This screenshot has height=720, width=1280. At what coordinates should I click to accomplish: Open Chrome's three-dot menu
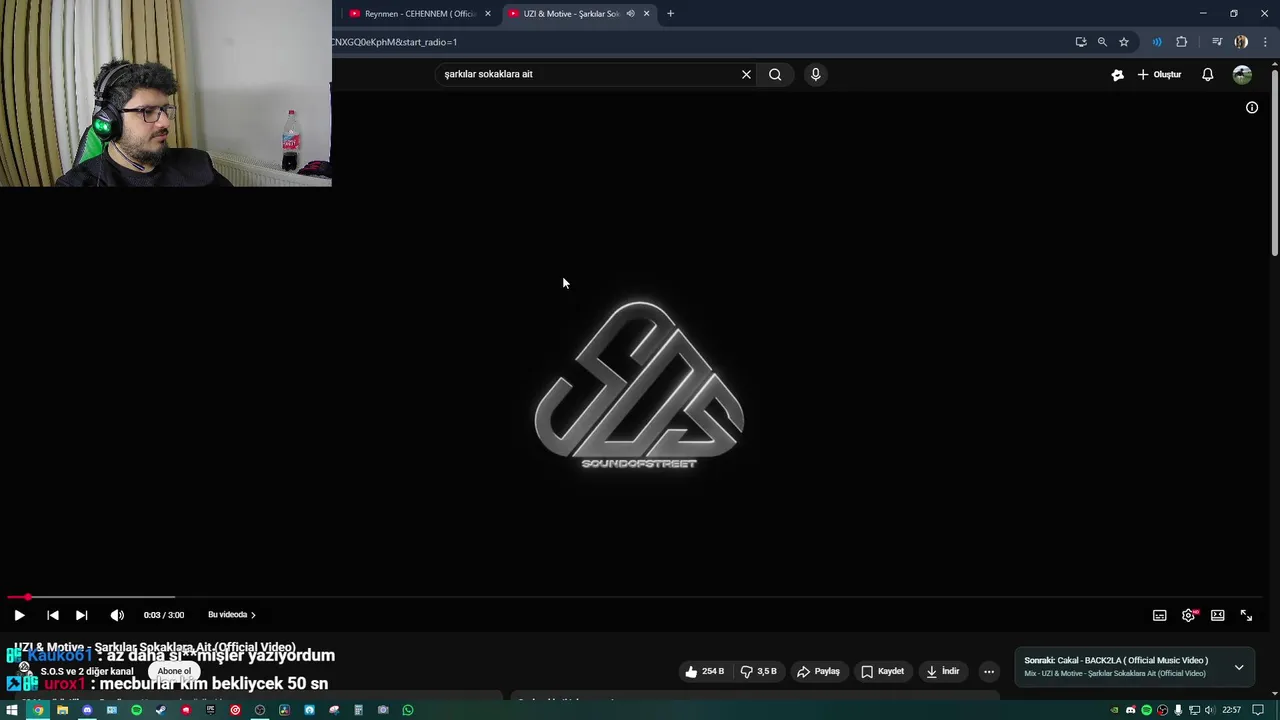(1265, 42)
